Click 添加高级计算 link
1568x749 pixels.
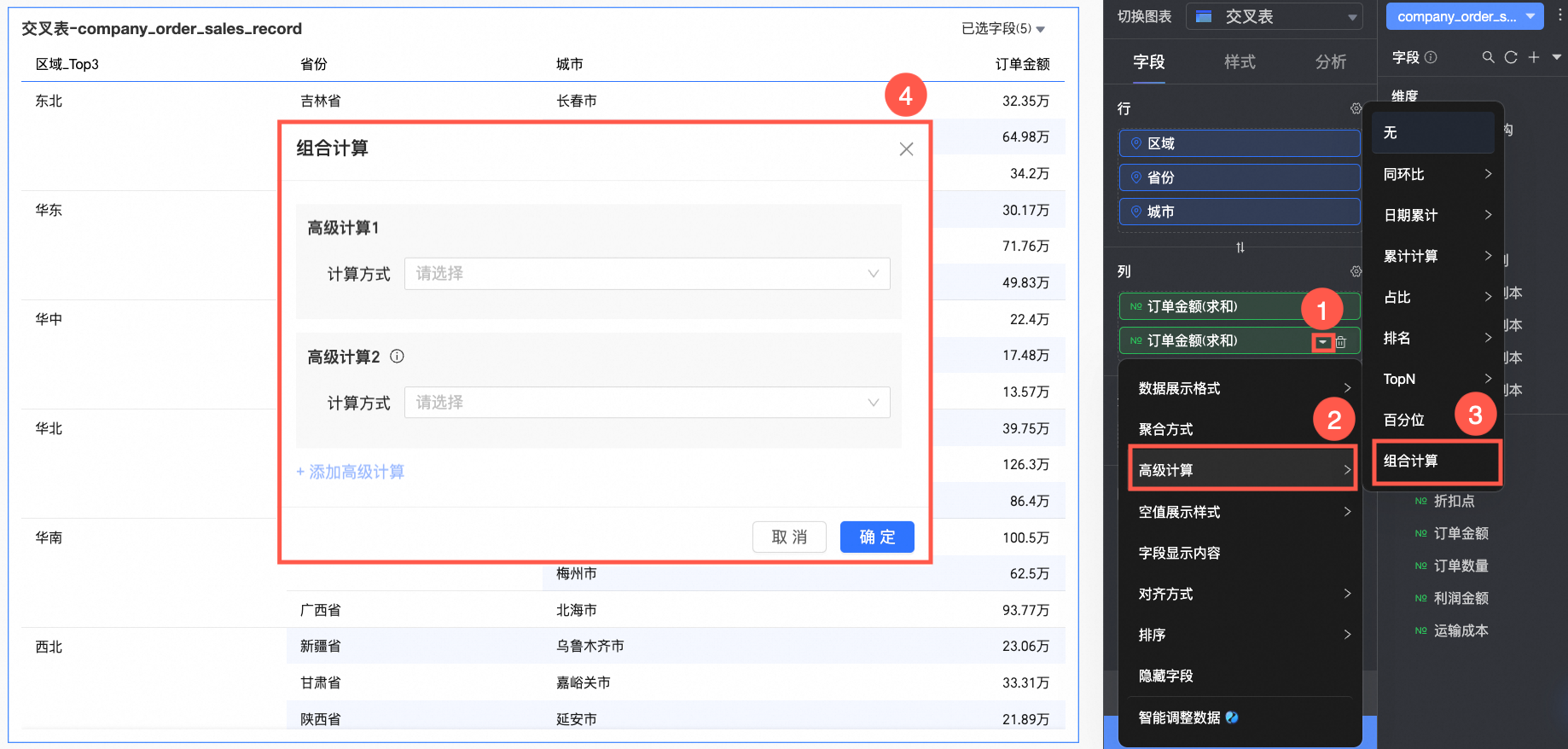351,472
